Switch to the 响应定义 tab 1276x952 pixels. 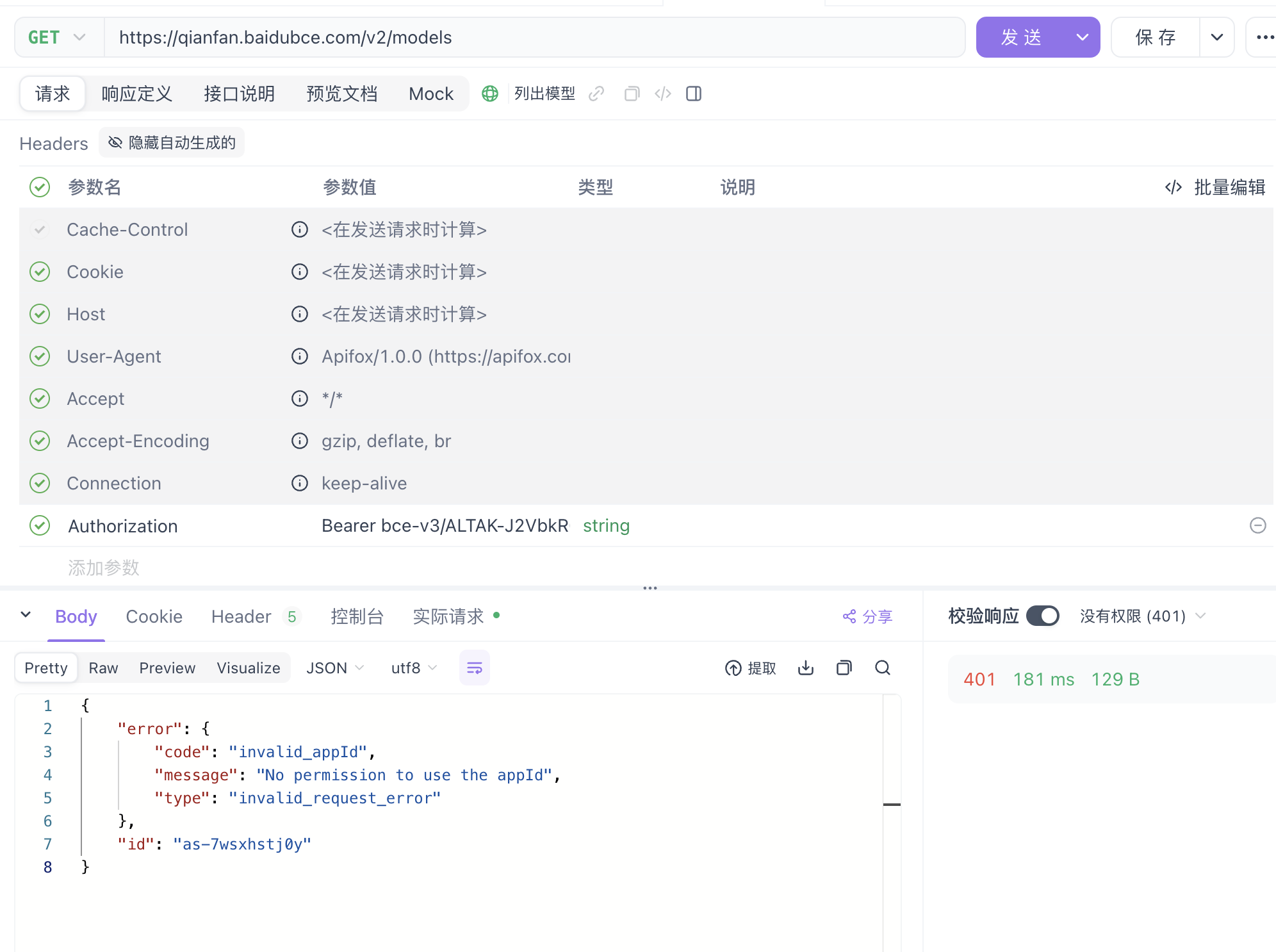point(137,94)
